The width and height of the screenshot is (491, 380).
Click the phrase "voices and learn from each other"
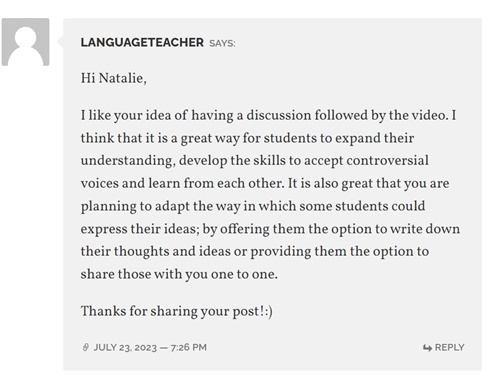[182, 183]
